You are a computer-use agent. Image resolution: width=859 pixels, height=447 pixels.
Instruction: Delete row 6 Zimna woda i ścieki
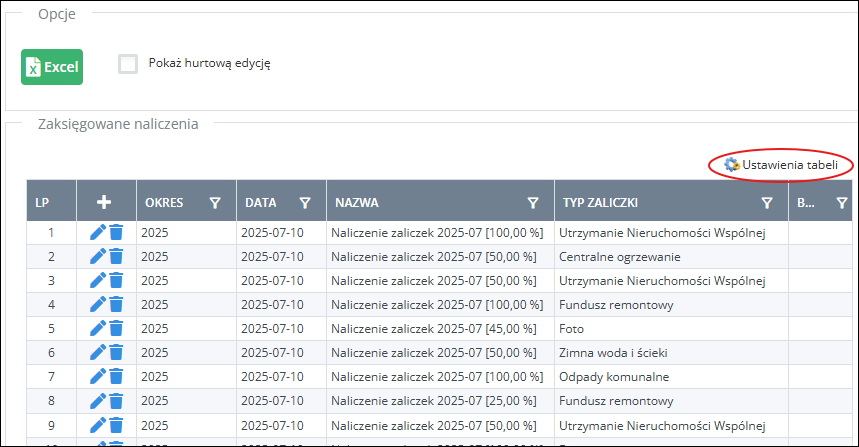116,352
